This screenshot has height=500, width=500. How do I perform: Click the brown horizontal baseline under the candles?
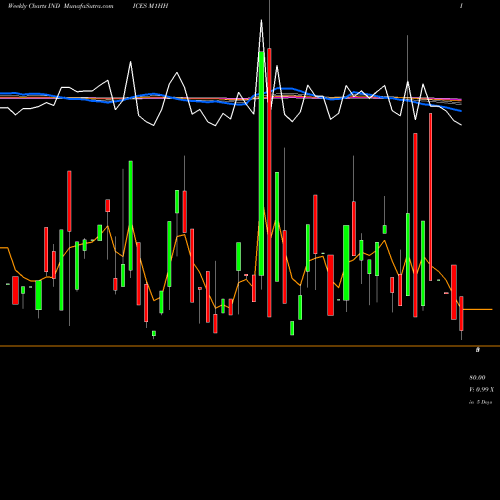pyautogui.click(x=250, y=346)
